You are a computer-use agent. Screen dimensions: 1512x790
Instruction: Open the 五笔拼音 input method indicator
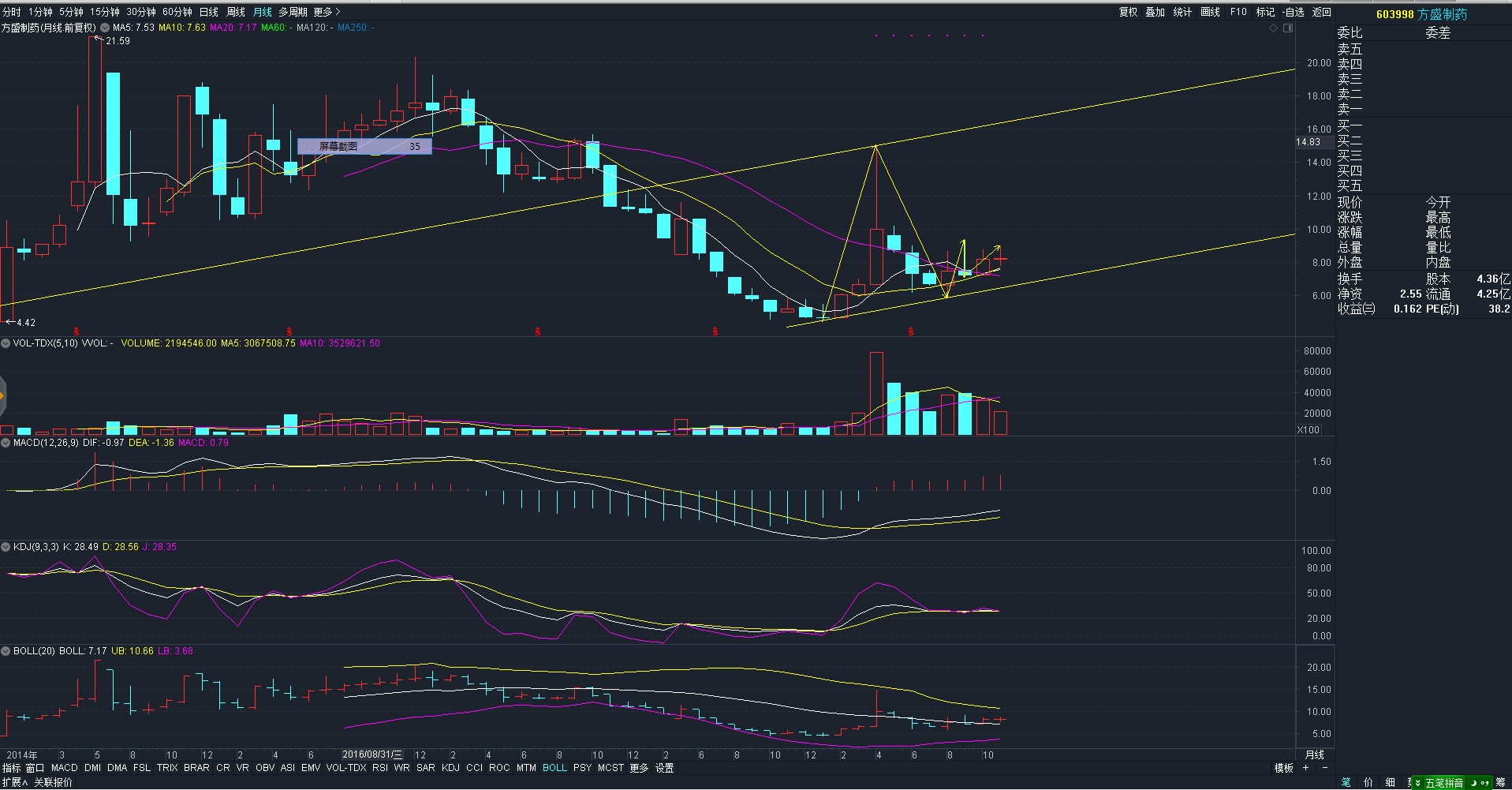(x=1443, y=783)
